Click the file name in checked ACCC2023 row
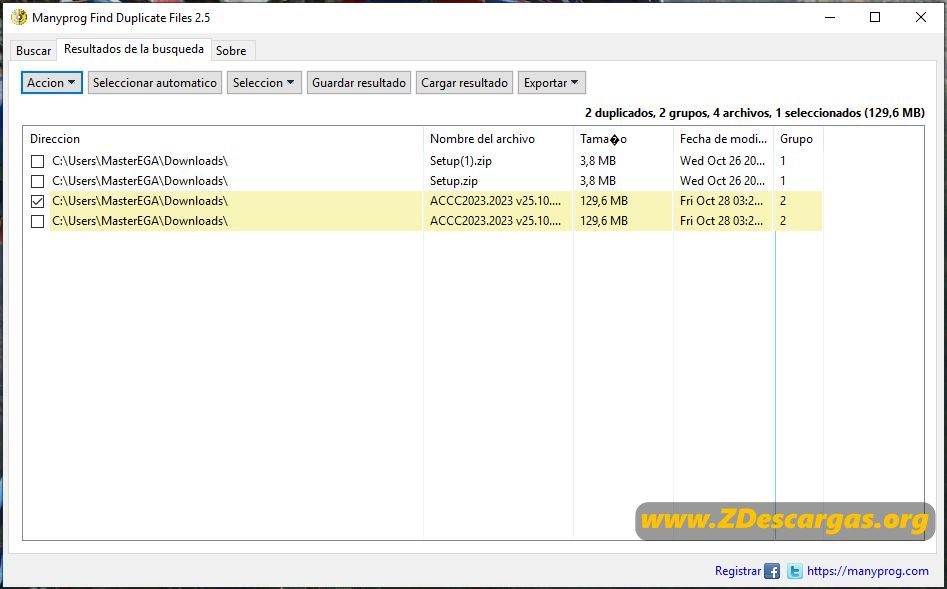Viewport: 947px width, 589px height. [x=495, y=201]
